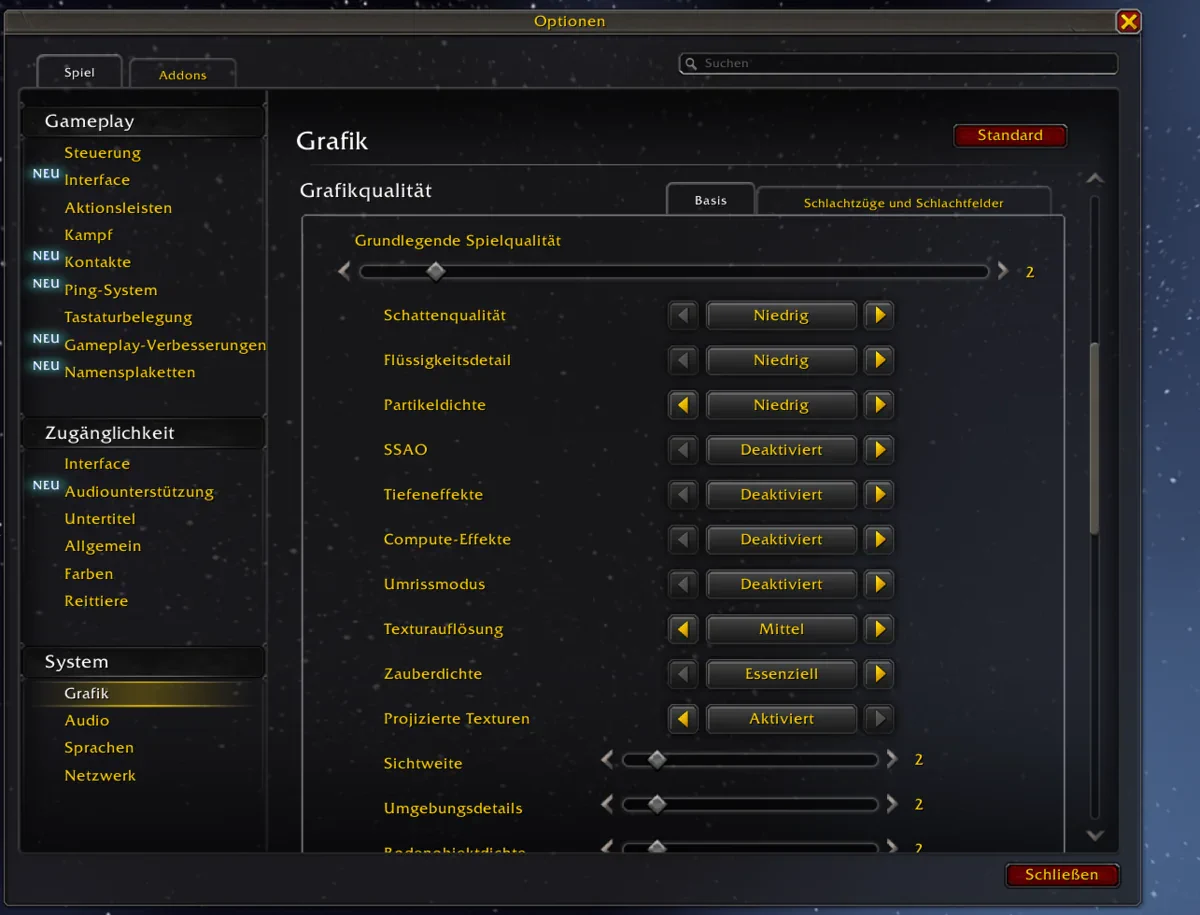Click the Umgebungsdetails slider handle
Image resolution: width=1200 pixels, height=915 pixels.
coord(657,804)
